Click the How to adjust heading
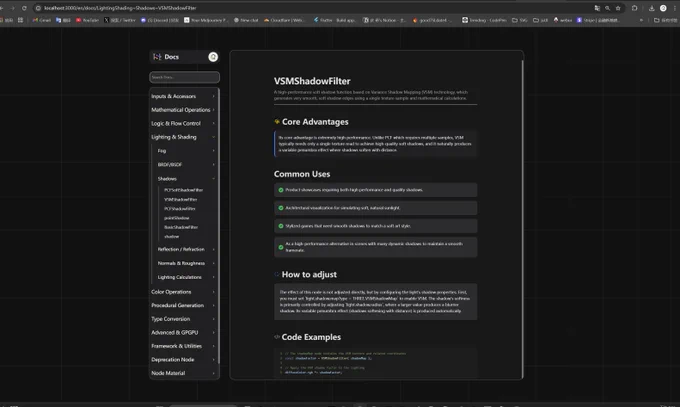 click(x=309, y=275)
